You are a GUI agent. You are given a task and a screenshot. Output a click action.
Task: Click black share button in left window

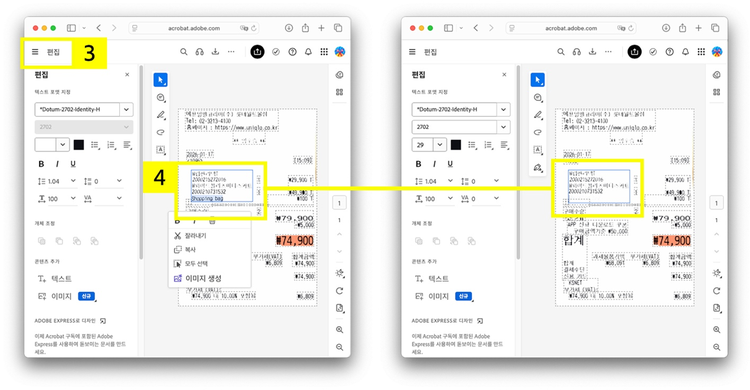point(257,52)
